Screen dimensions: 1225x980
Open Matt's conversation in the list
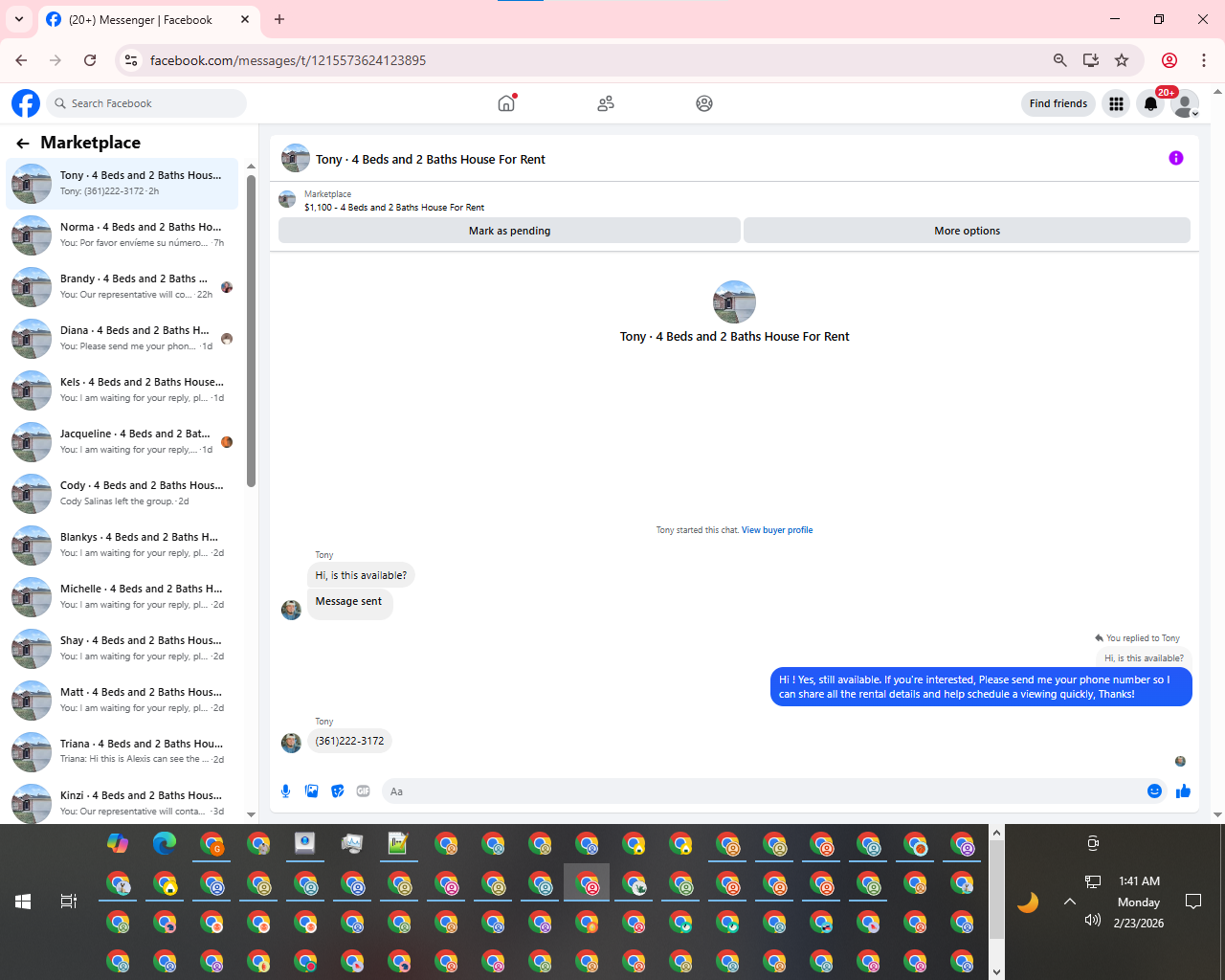pos(122,701)
